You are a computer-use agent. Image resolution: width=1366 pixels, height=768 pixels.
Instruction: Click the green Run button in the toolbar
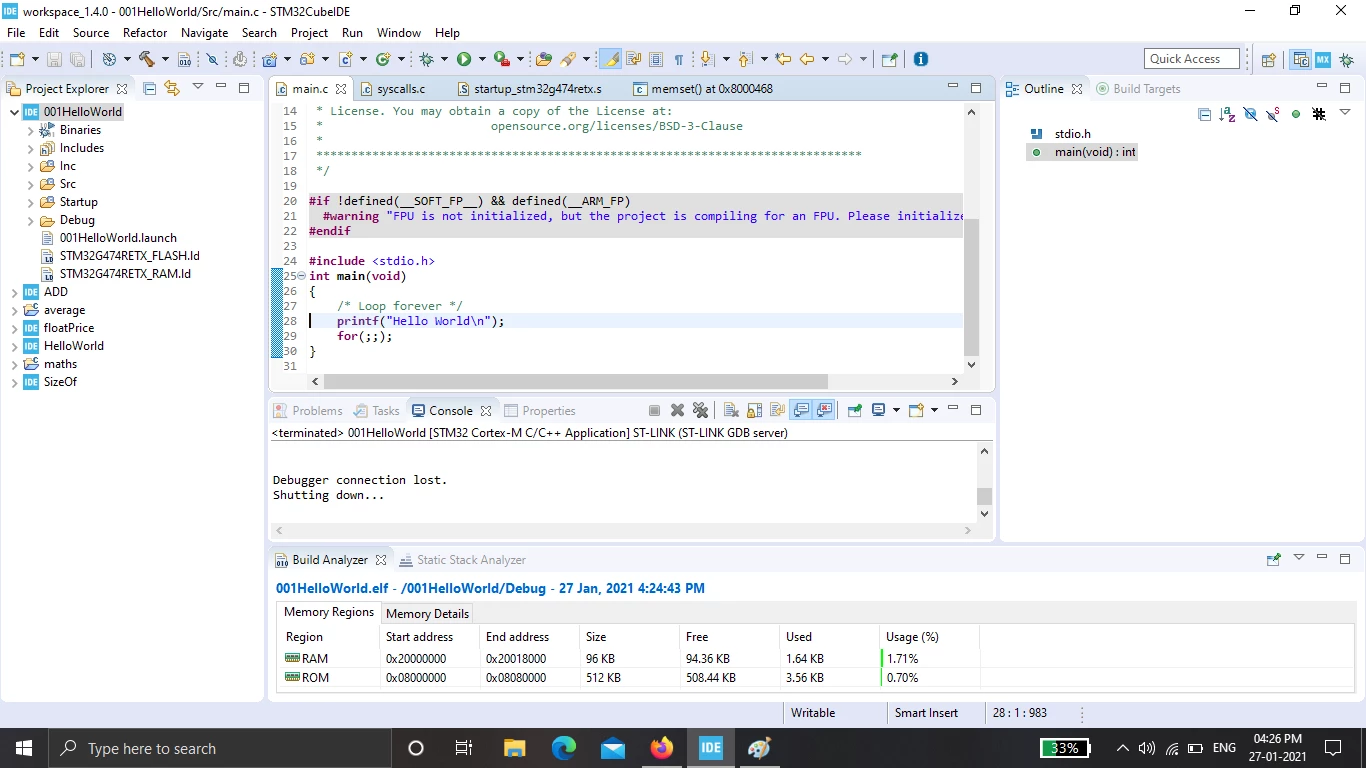464,59
